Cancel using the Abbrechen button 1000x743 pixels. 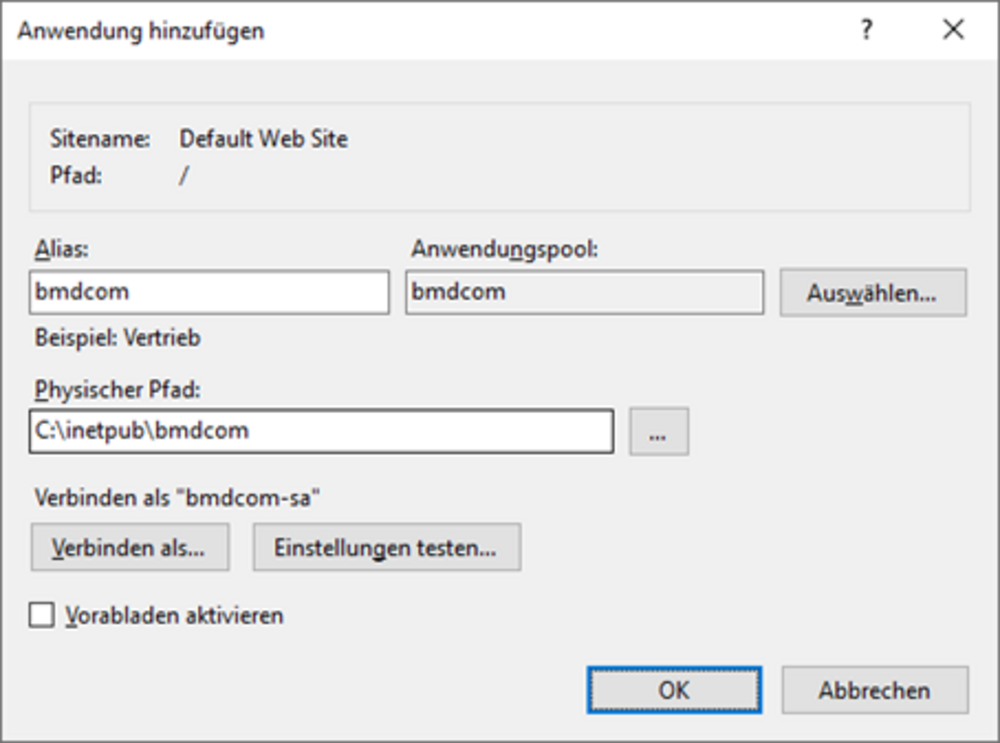point(874,690)
